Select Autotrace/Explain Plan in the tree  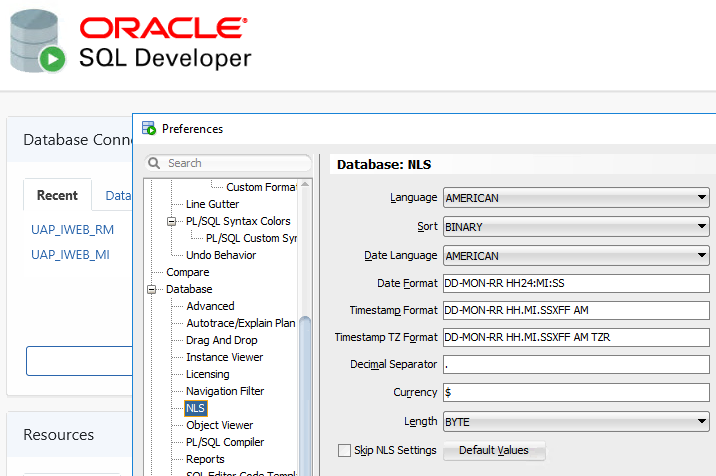pyautogui.click(x=241, y=323)
